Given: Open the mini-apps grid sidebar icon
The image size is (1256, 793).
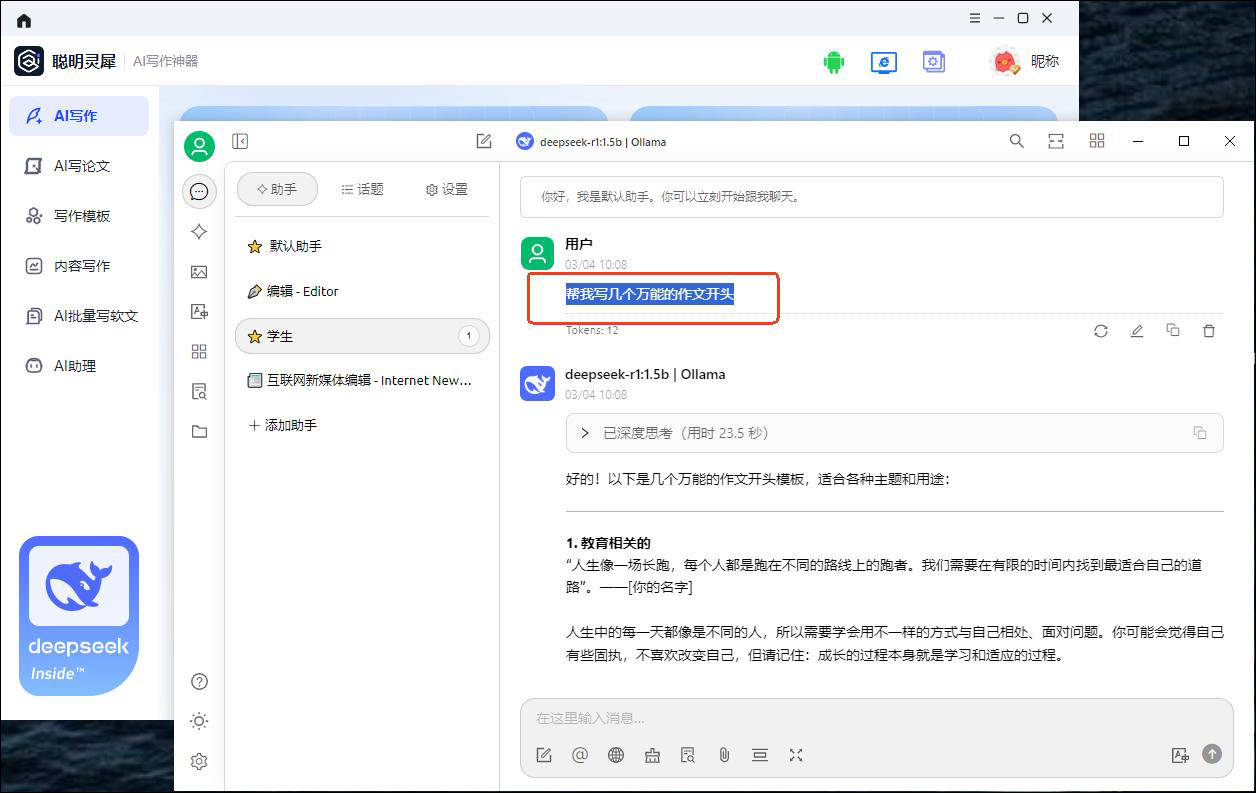Looking at the screenshot, I should coord(199,352).
